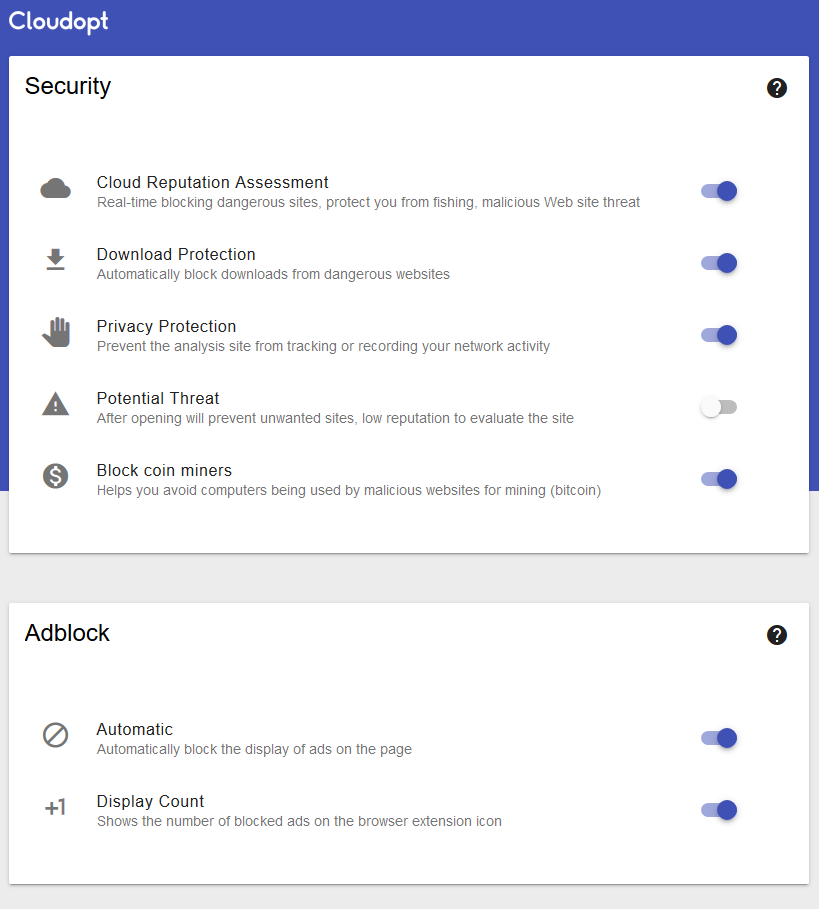819x909 pixels.
Task: Disable Automatic ad blocking toggle
Action: tap(719, 738)
